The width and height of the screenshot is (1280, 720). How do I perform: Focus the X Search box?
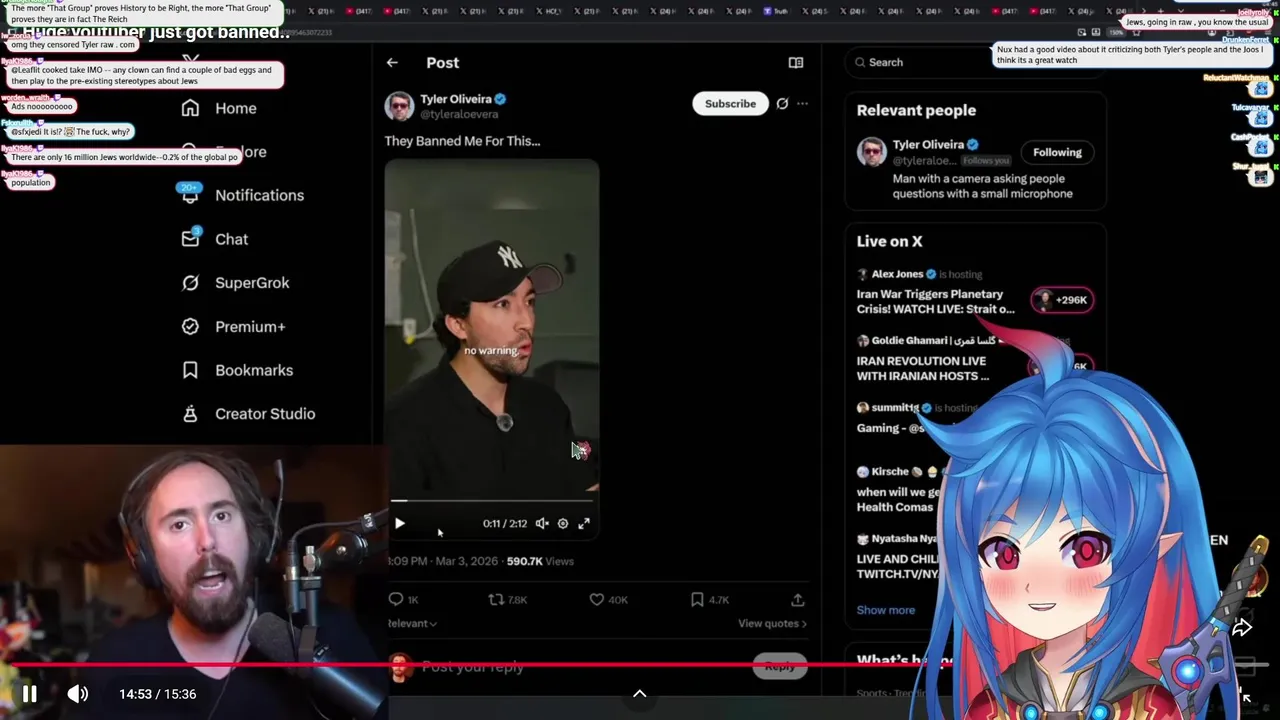tap(975, 62)
